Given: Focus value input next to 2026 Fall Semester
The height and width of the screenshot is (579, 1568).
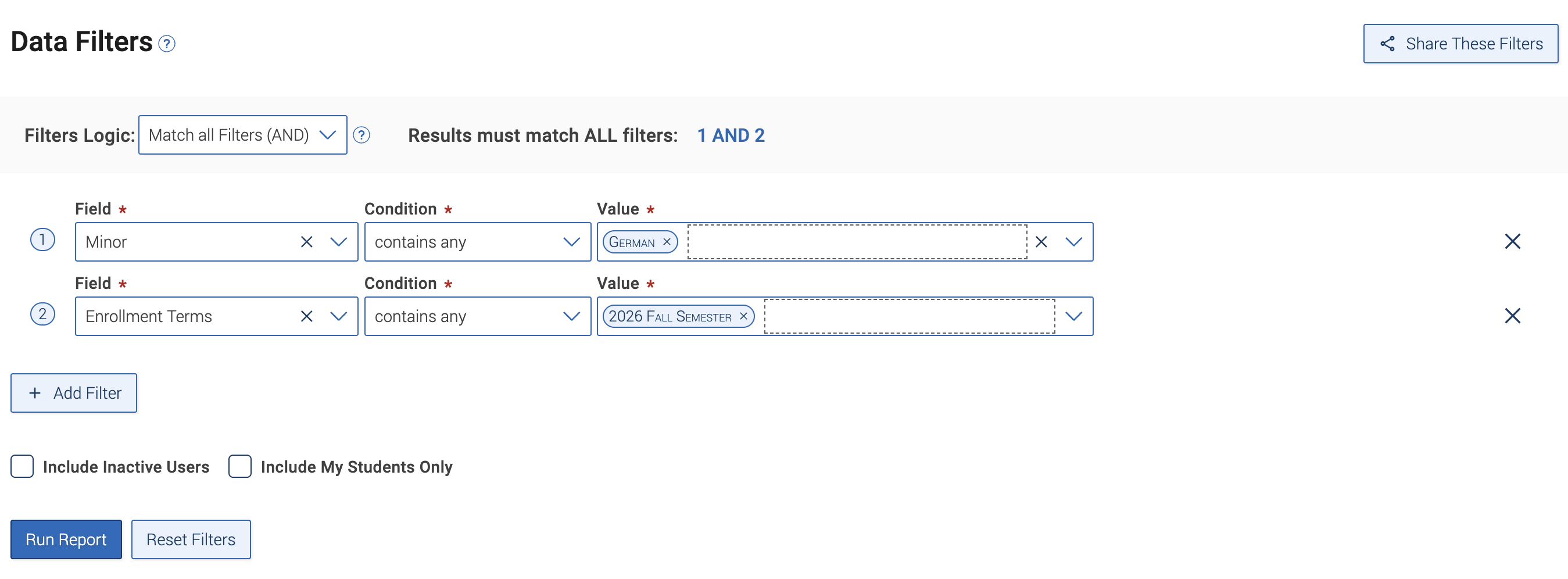Looking at the screenshot, I should click(x=910, y=316).
